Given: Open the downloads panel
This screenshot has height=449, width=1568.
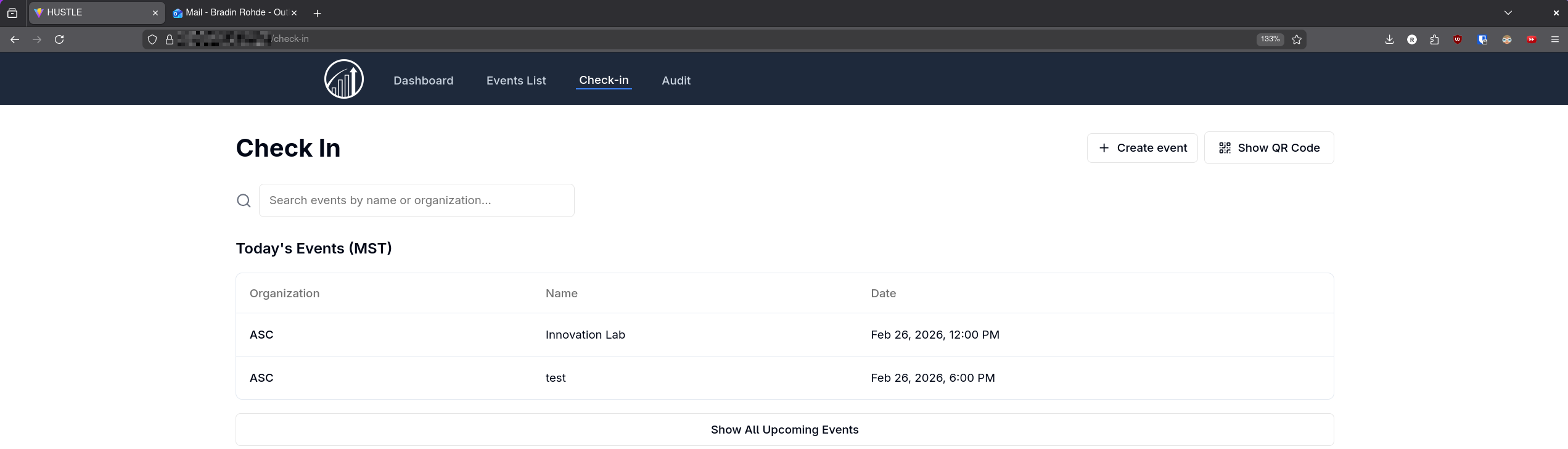Looking at the screenshot, I should 1389,39.
